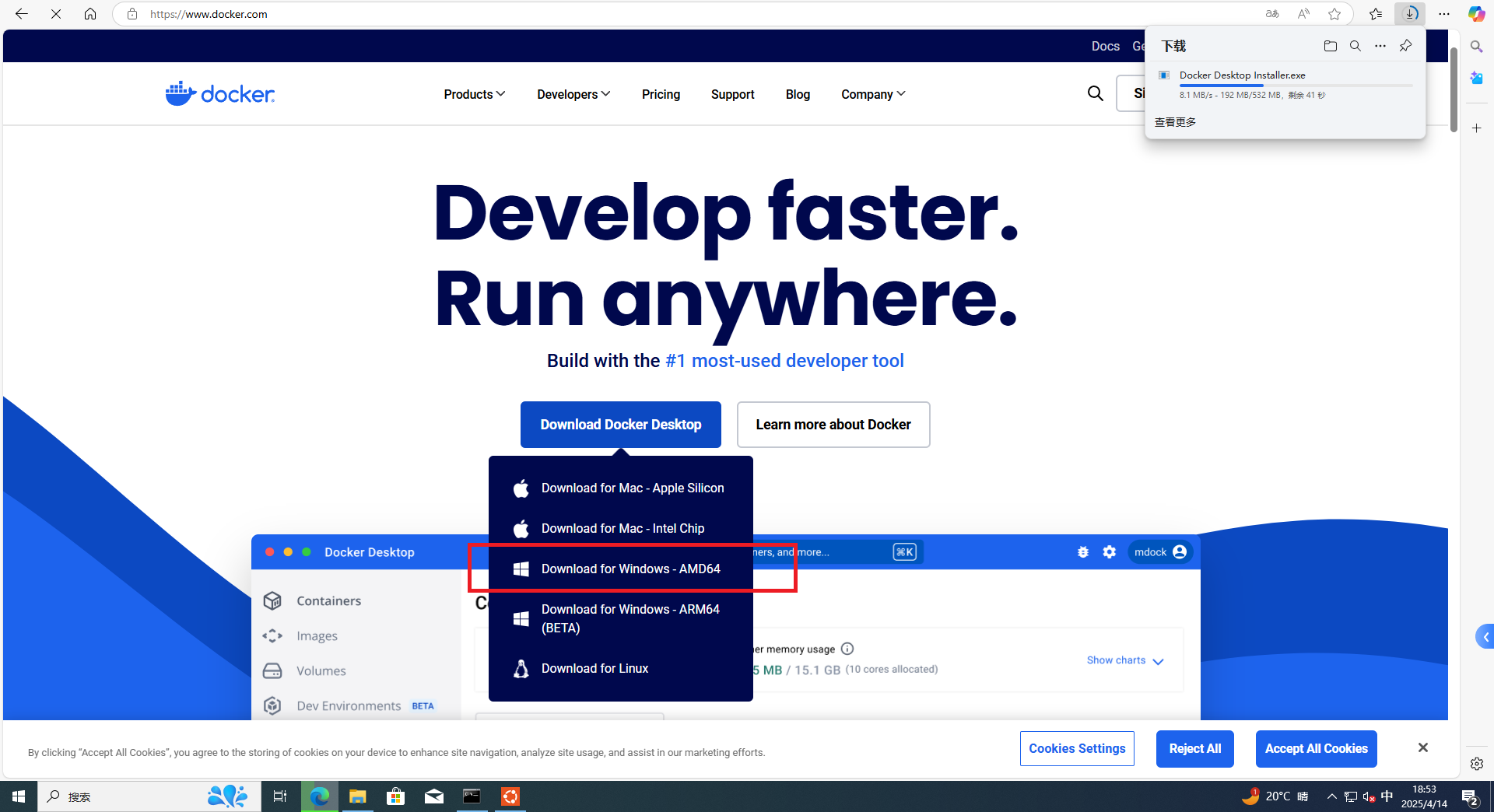Click the add plus icon in edge sidebar
Screen dimensions: 1494x812
tap(1476, 128)
